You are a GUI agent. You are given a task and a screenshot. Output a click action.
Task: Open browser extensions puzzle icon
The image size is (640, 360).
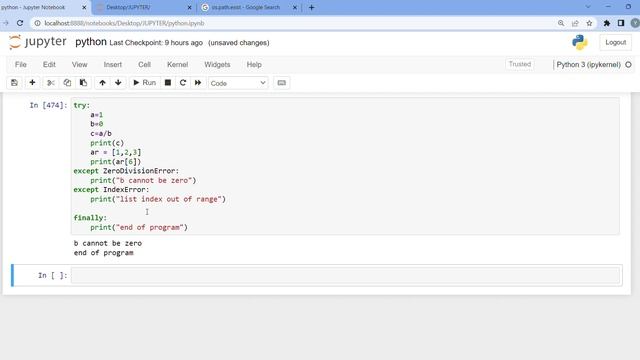607,23
